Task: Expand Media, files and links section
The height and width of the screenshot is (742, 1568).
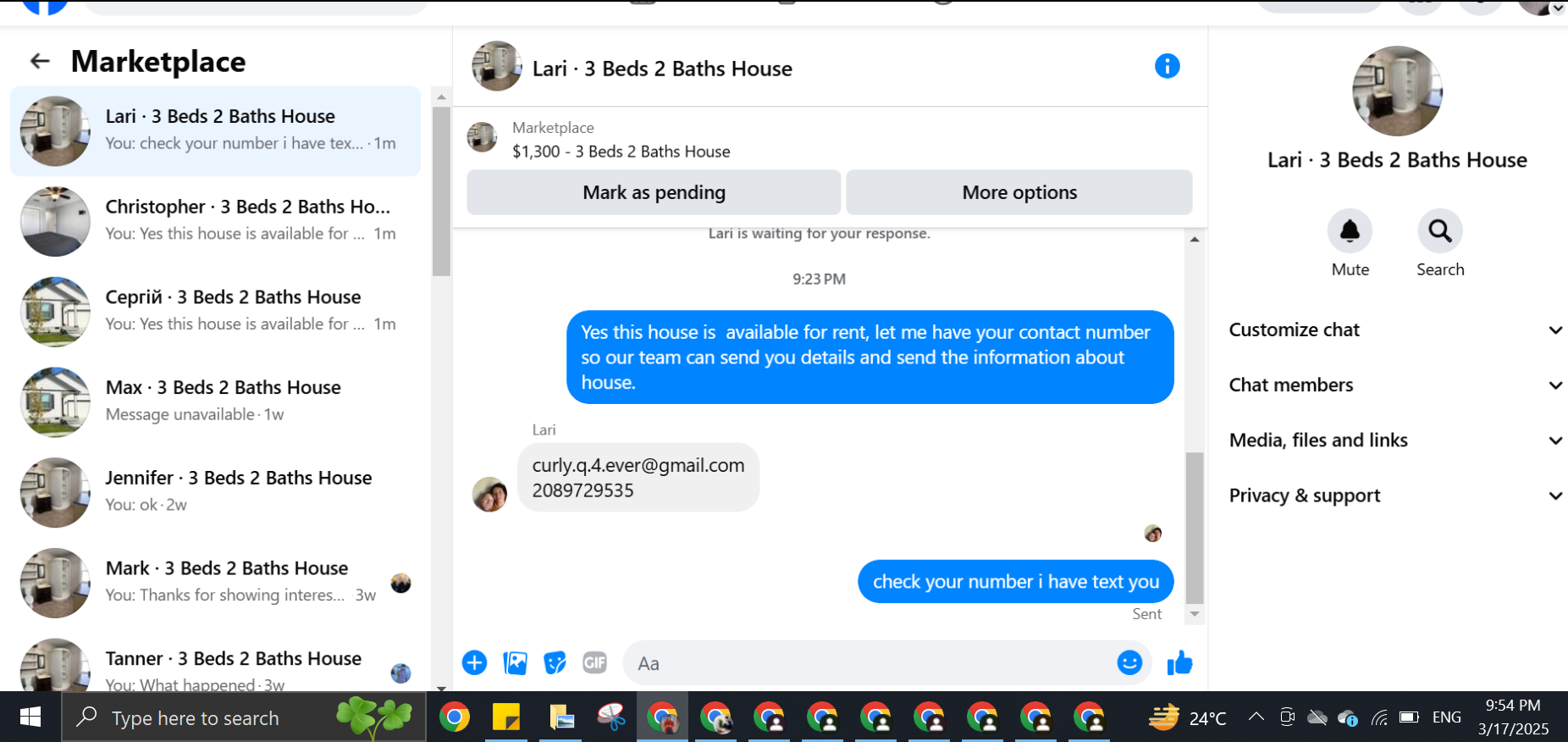Action: (1394, 440)
